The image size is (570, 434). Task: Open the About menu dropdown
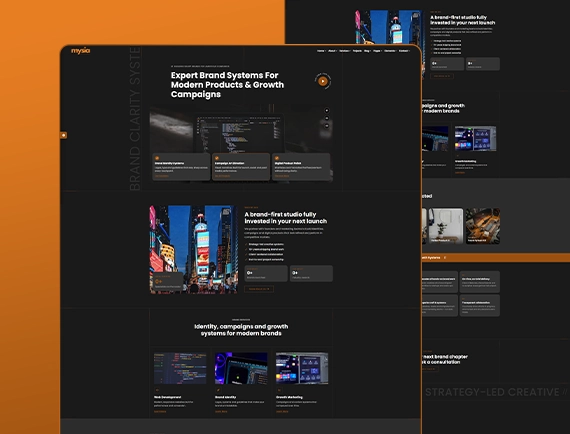[333, 51]
